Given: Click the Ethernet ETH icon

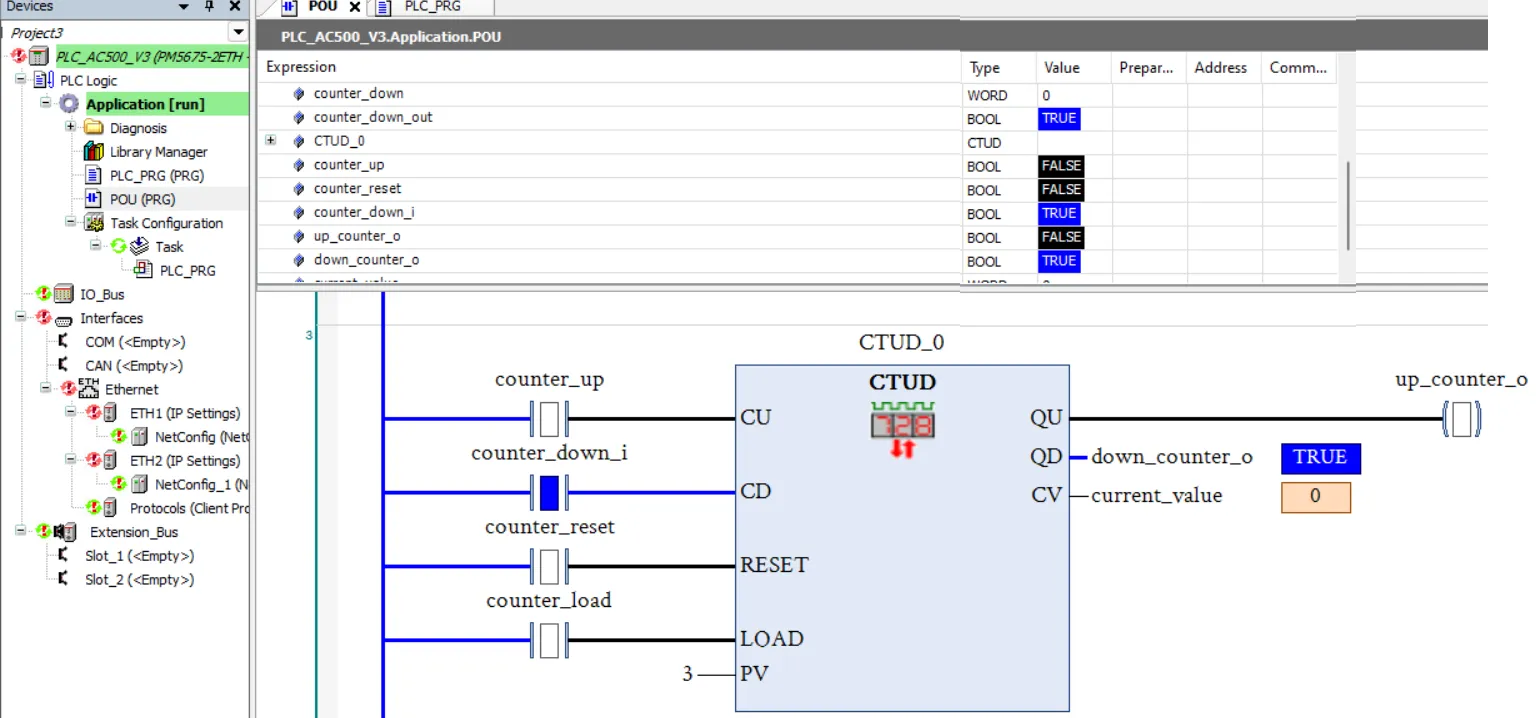Looking at the screenshot, I should 88,388.
